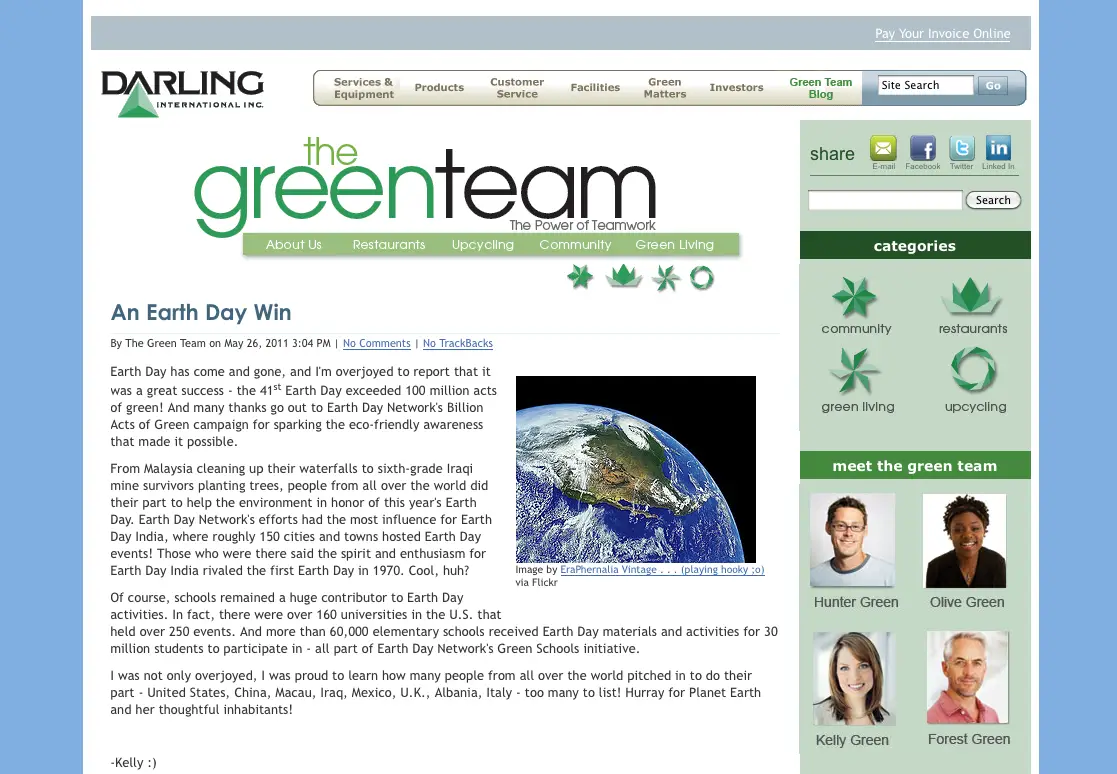Focus the Site Search input field

click(924, 86)
